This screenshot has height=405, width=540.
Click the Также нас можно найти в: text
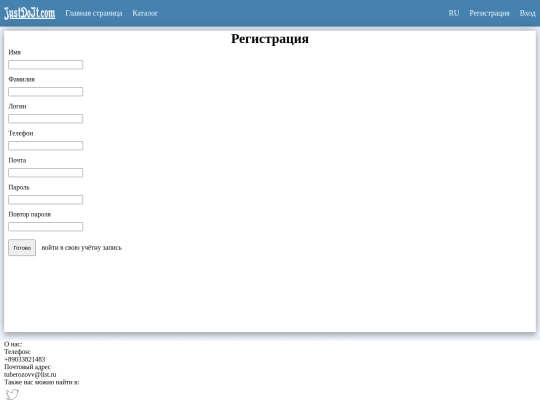click(42, 382)
